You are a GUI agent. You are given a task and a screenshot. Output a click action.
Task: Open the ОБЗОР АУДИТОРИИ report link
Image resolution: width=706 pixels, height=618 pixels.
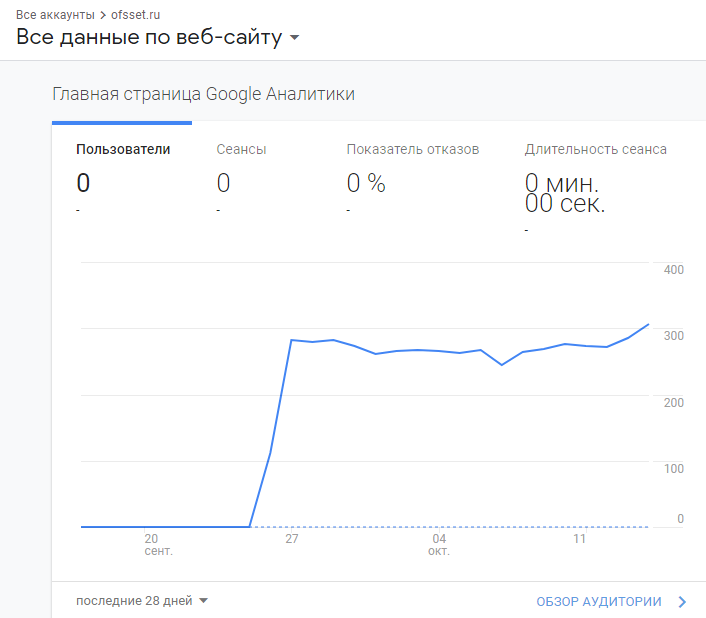[x=599, y=602]
